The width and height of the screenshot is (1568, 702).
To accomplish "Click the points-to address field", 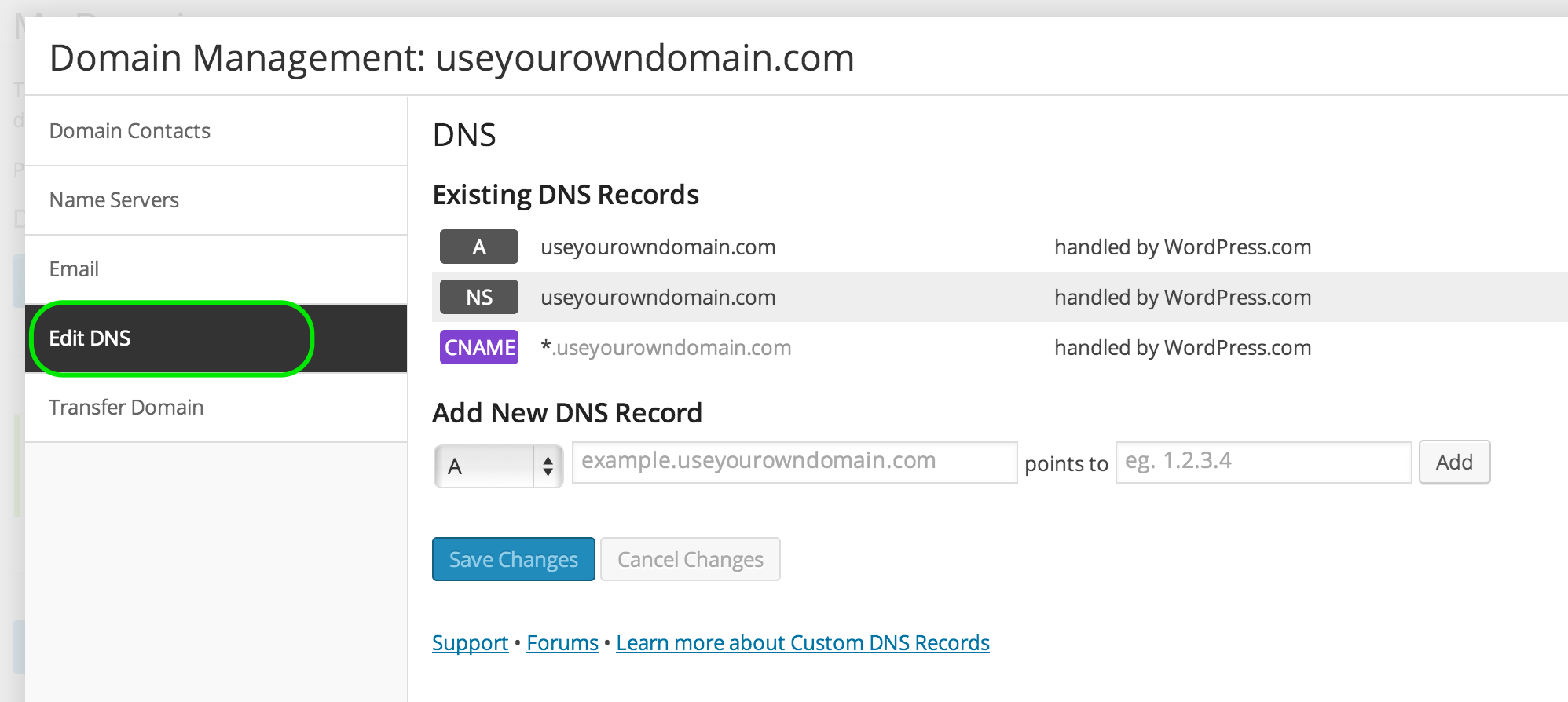I will (1262, 462).
